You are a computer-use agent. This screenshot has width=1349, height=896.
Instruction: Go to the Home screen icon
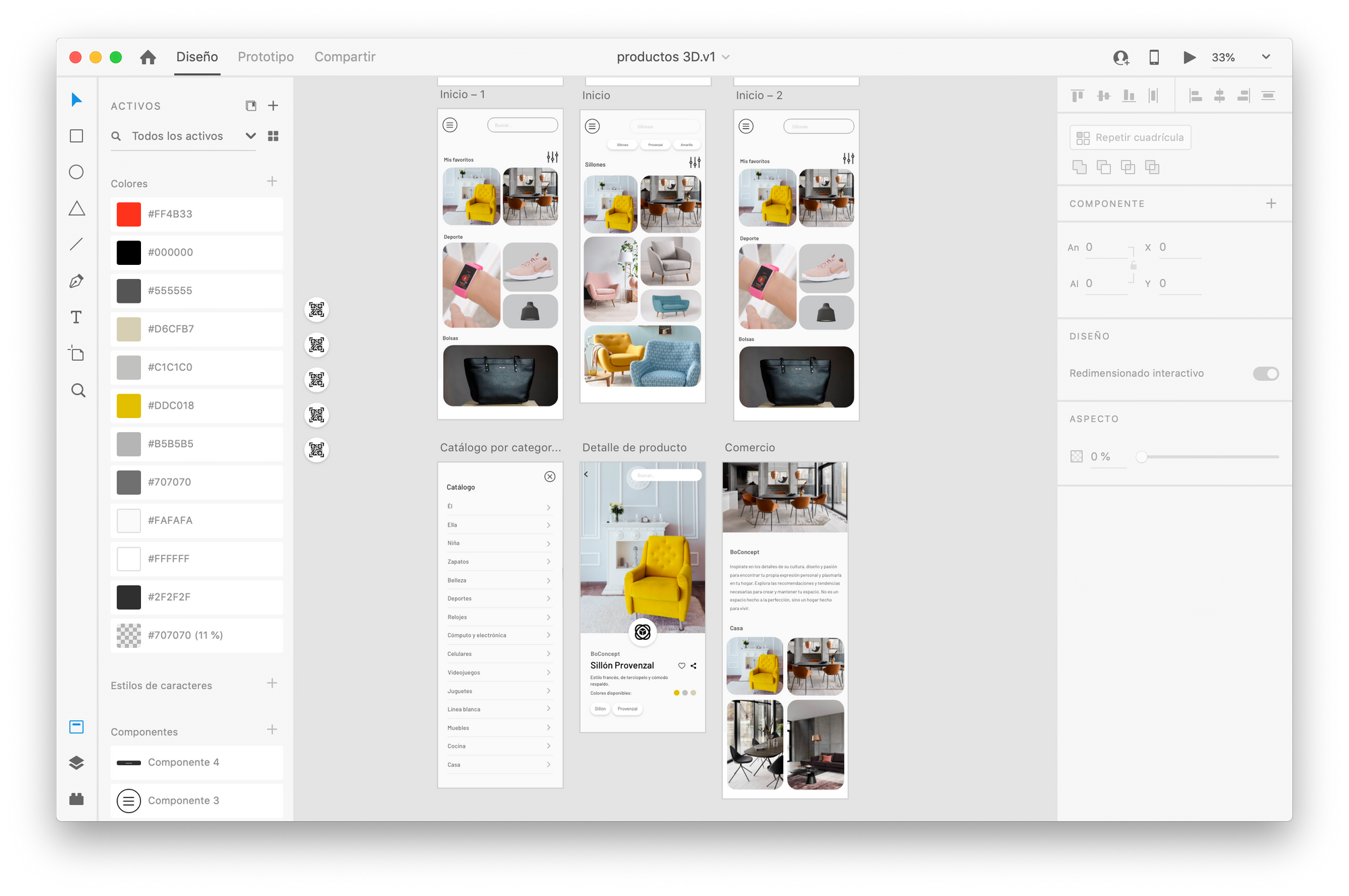coord(148,57)
